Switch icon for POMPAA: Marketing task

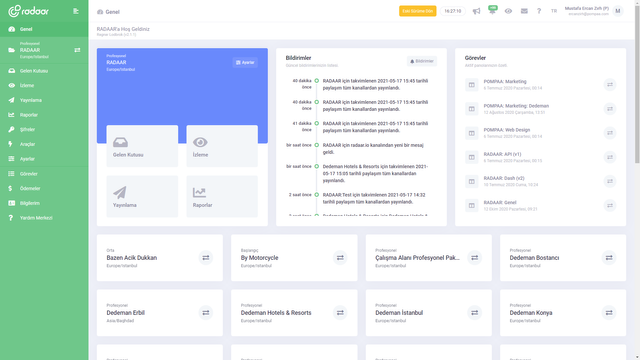pyautogui.click(x=610, y=84)
